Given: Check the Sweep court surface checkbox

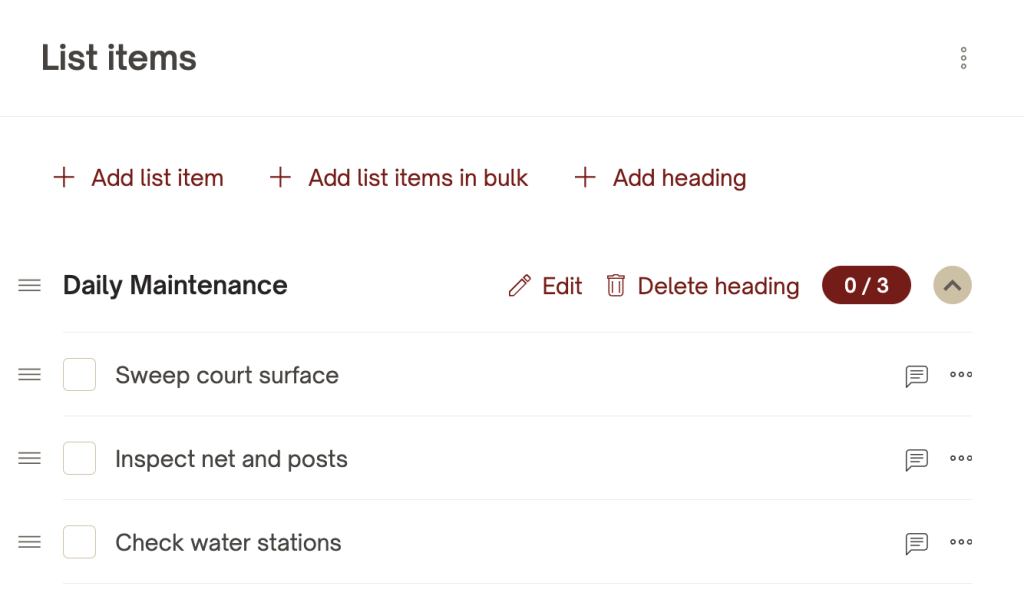Looking at the screenshot, I should point(79,375).
